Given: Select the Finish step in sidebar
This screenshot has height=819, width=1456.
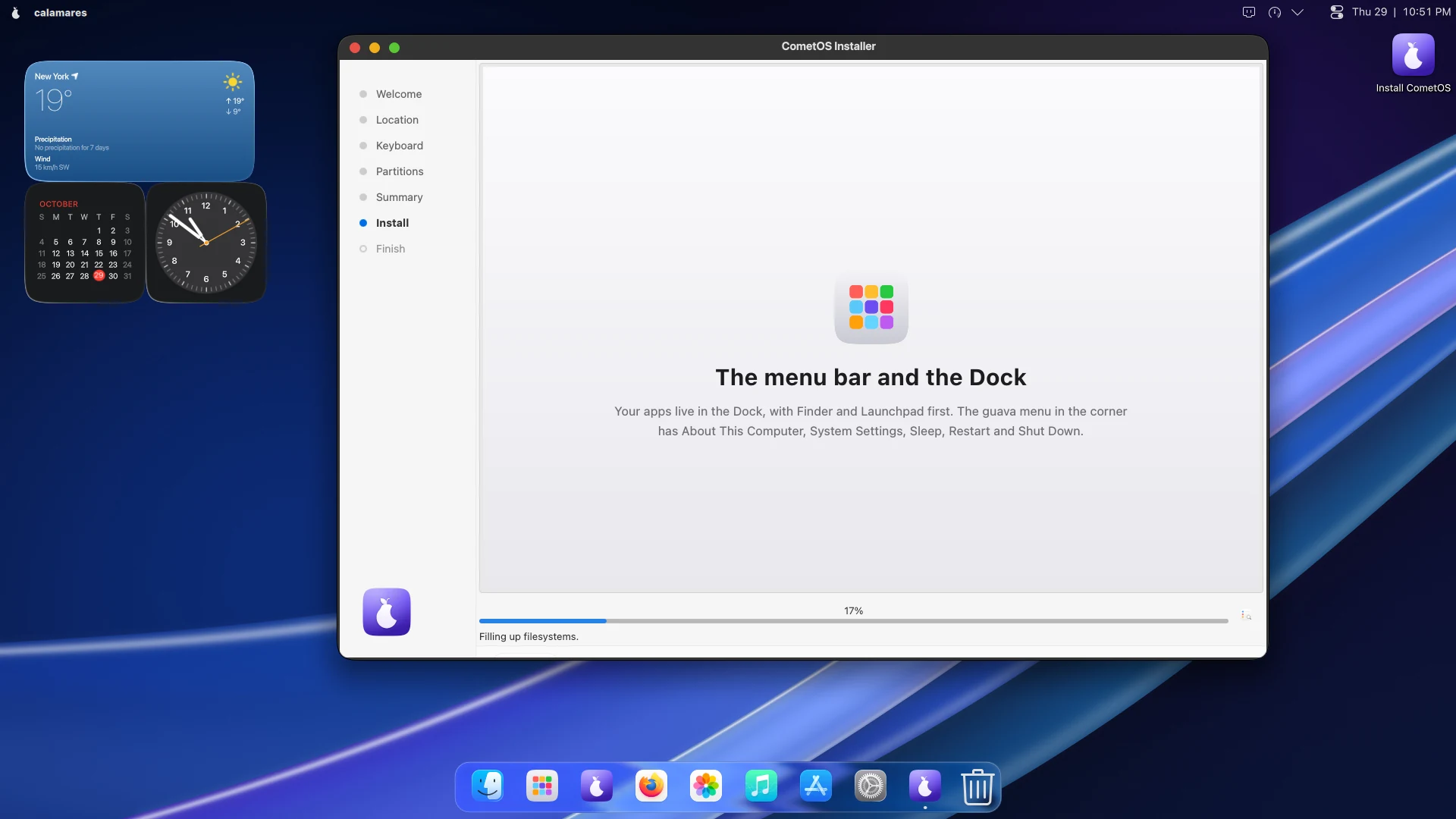Looking at the screenshot, I should tap(391, 249).
